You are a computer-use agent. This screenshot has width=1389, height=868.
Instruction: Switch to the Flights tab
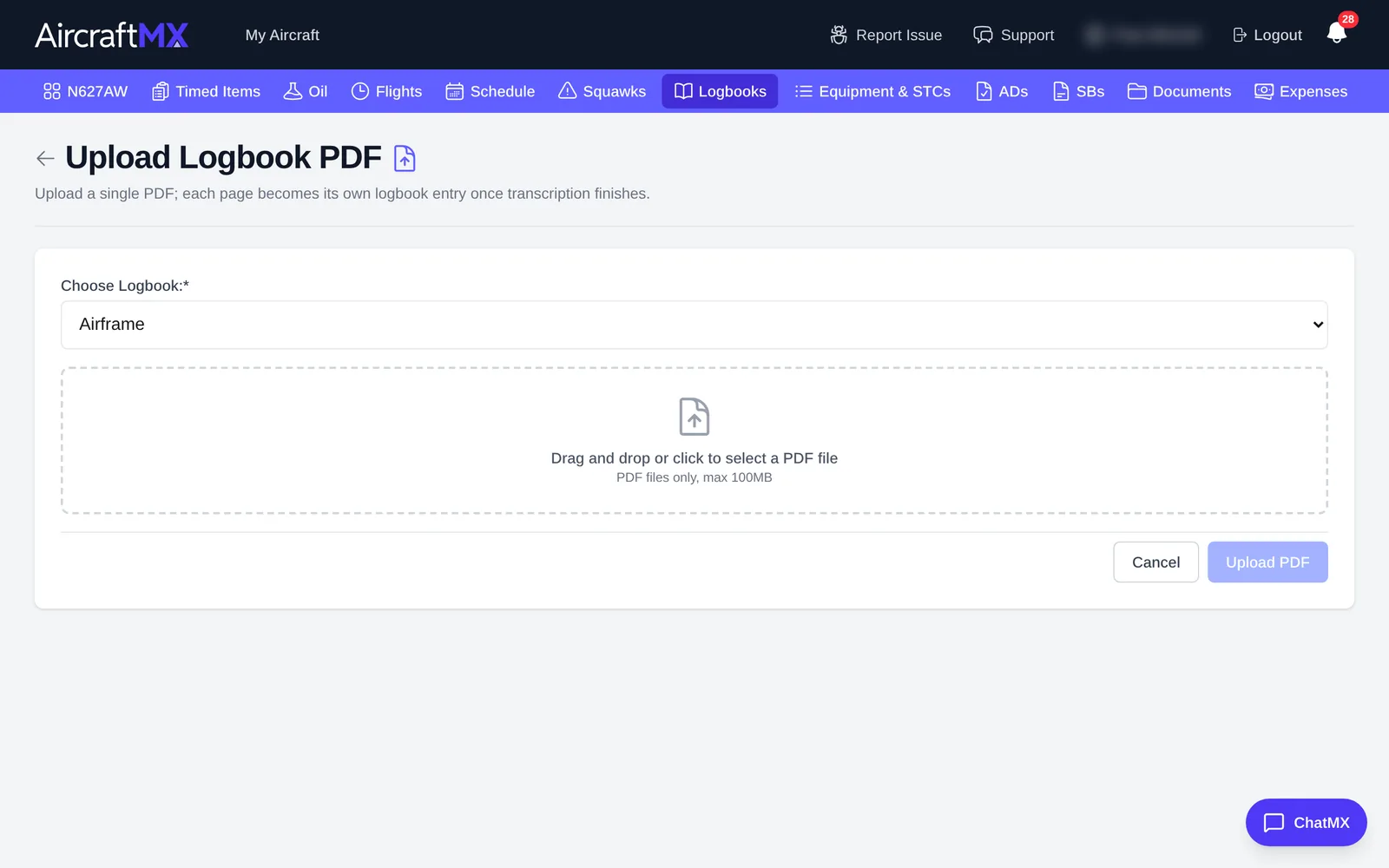point(387,91)
